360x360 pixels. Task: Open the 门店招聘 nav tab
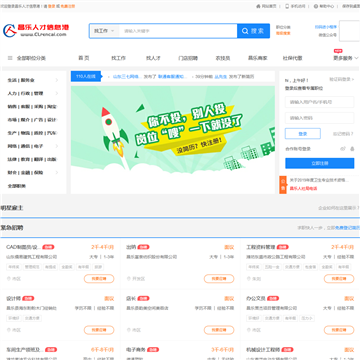tap(188, 58)
